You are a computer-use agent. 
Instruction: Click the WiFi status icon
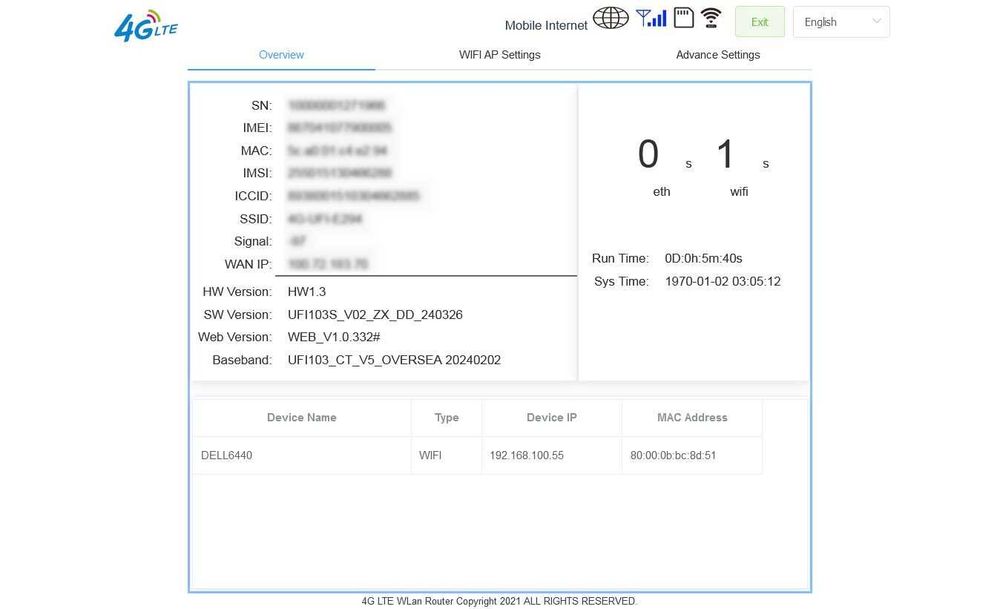pyautogui.click(x=711, y=18)
